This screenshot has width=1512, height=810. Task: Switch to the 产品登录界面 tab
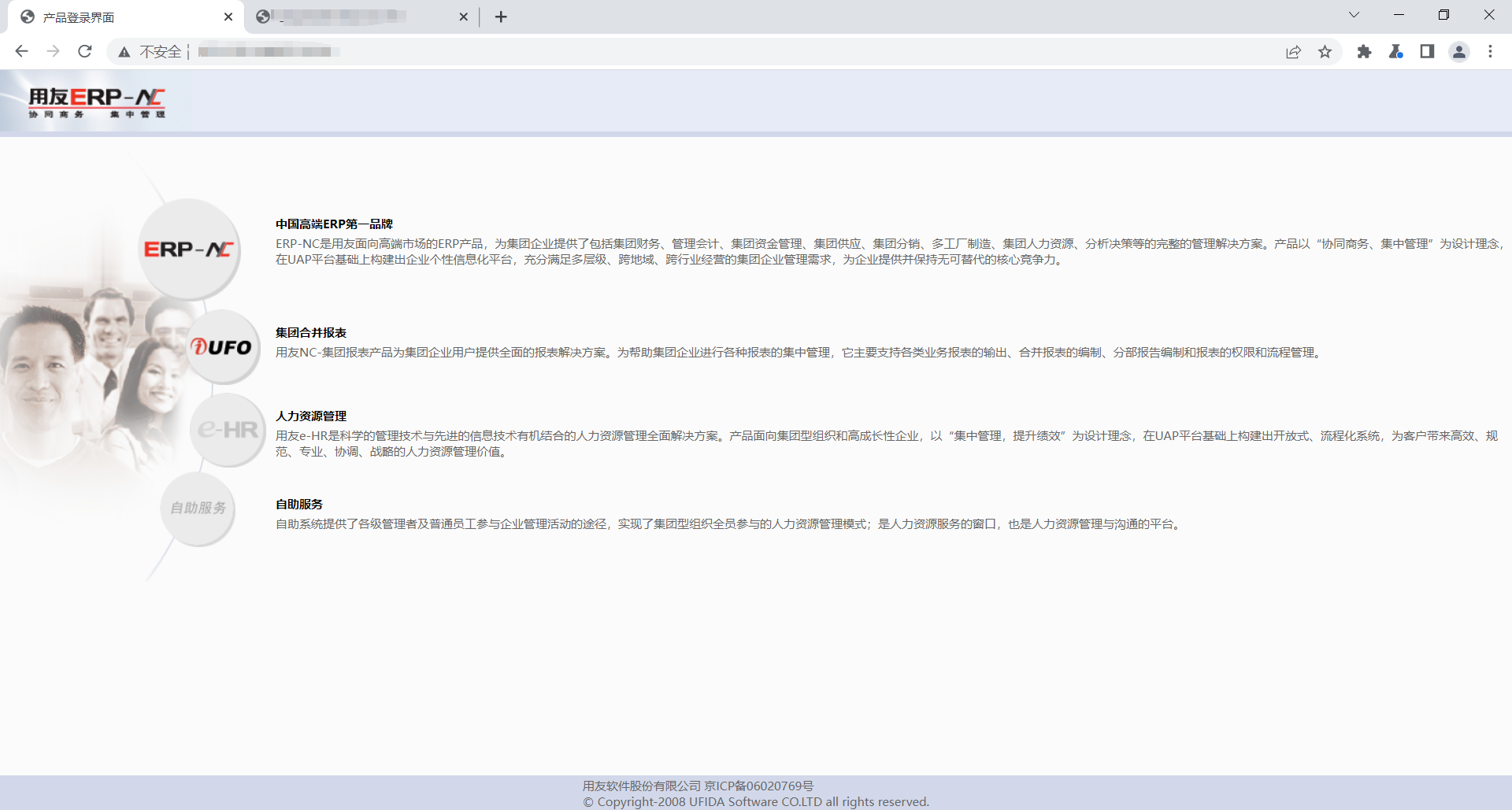click(x=126, y=17)
